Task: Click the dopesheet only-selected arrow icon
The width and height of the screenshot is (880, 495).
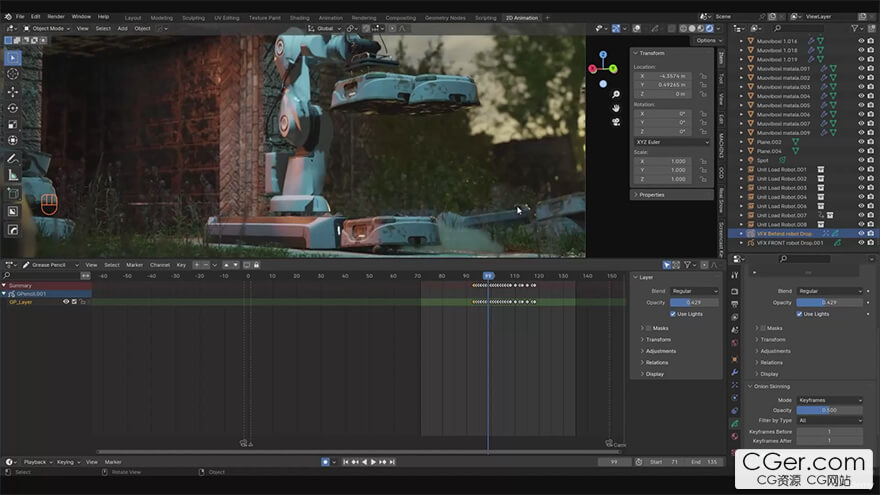Action: pos(666,265)
